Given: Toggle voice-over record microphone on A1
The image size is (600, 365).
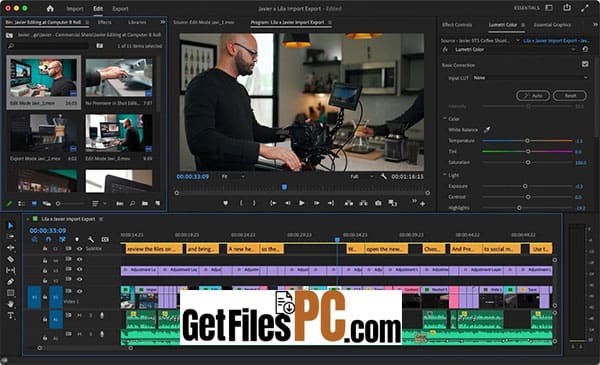Looking at the screenshot, I should [x=102, y=315].
